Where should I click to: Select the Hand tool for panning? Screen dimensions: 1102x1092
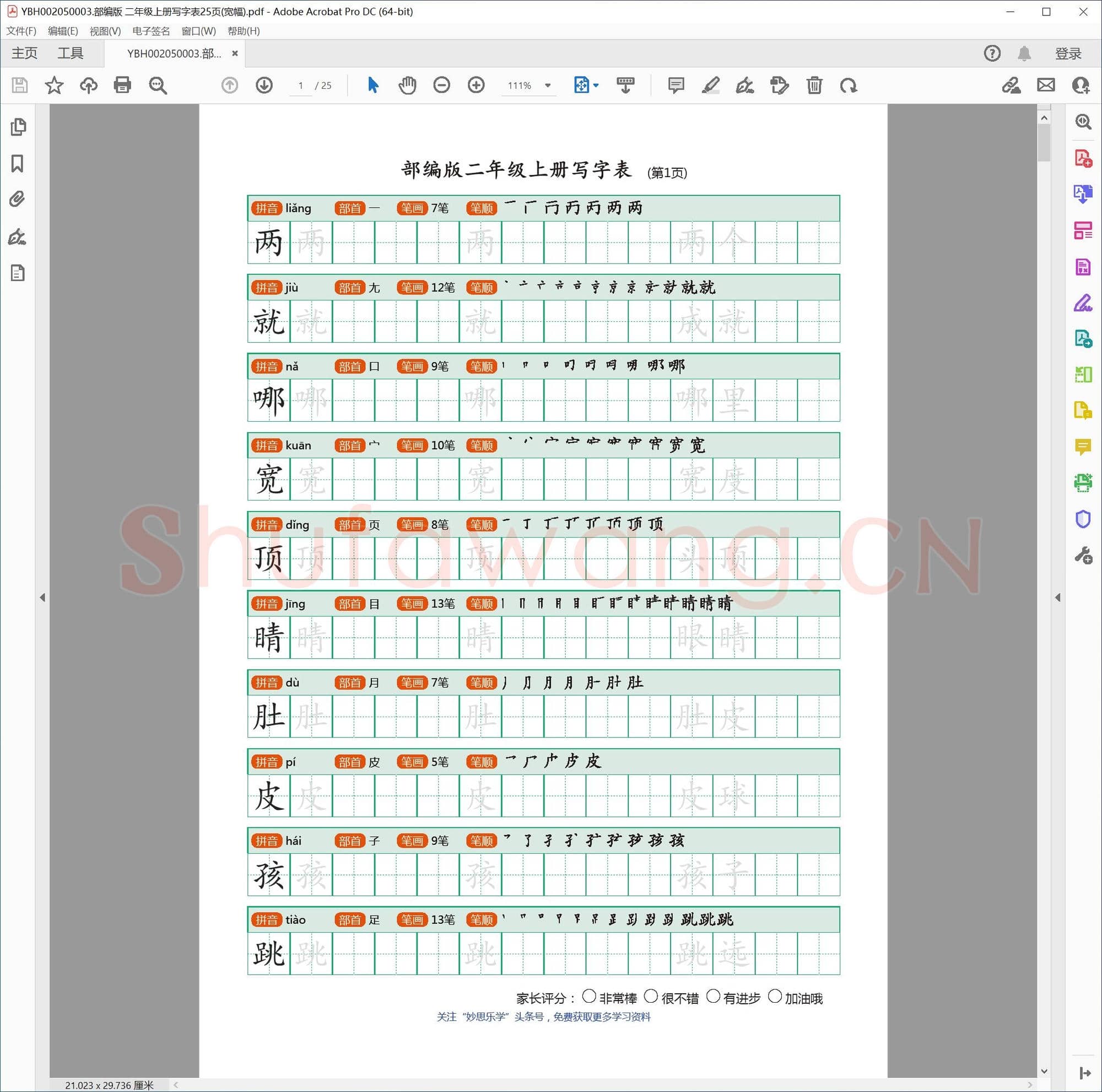pyautogui.click(x=407, y=85)
